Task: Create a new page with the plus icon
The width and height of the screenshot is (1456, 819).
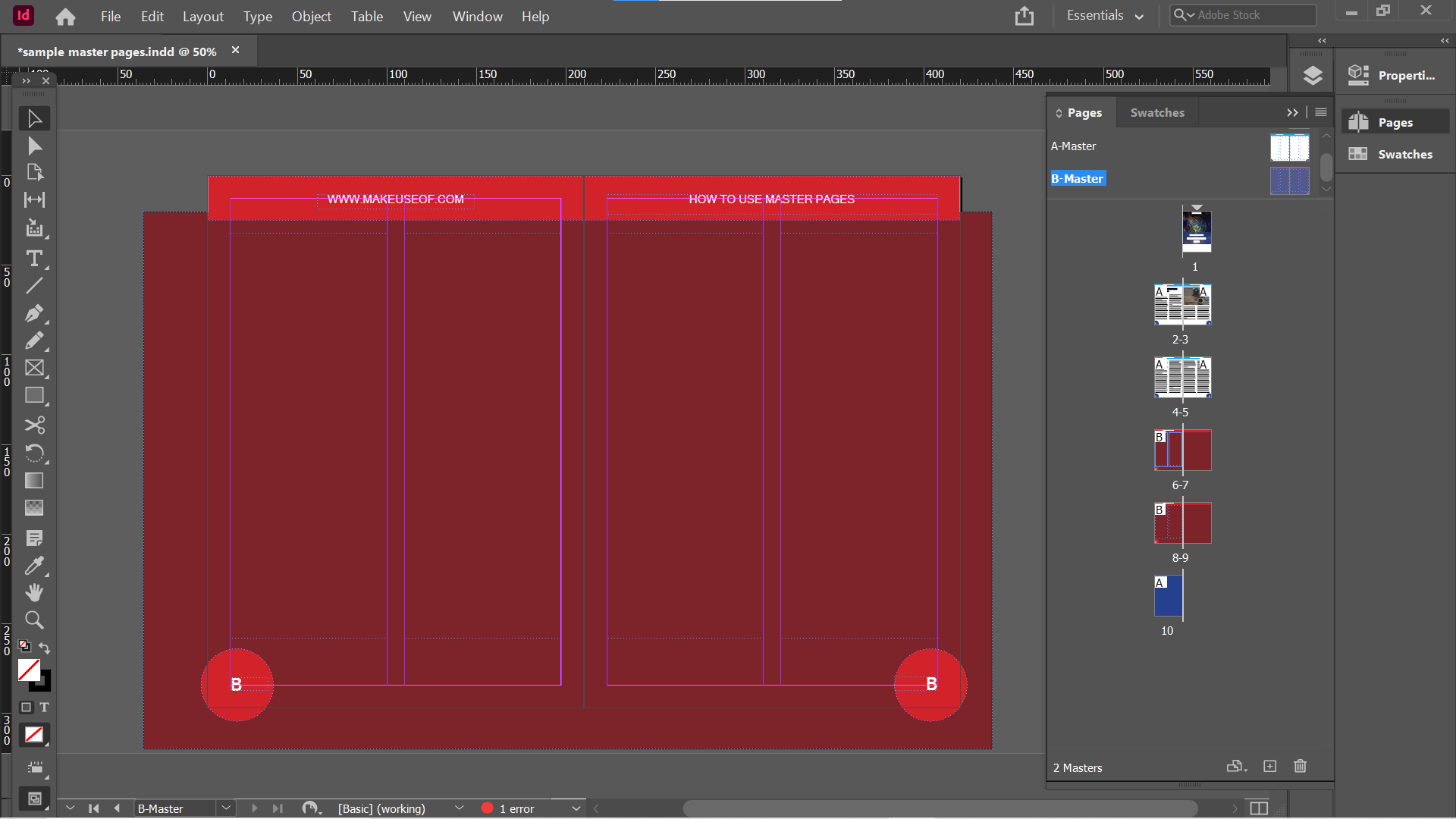Action: coord(1270,767)
